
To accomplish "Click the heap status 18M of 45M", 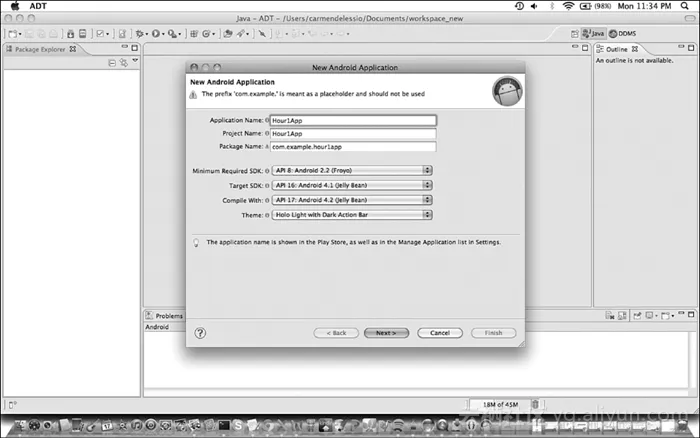I will pos(500,405).
